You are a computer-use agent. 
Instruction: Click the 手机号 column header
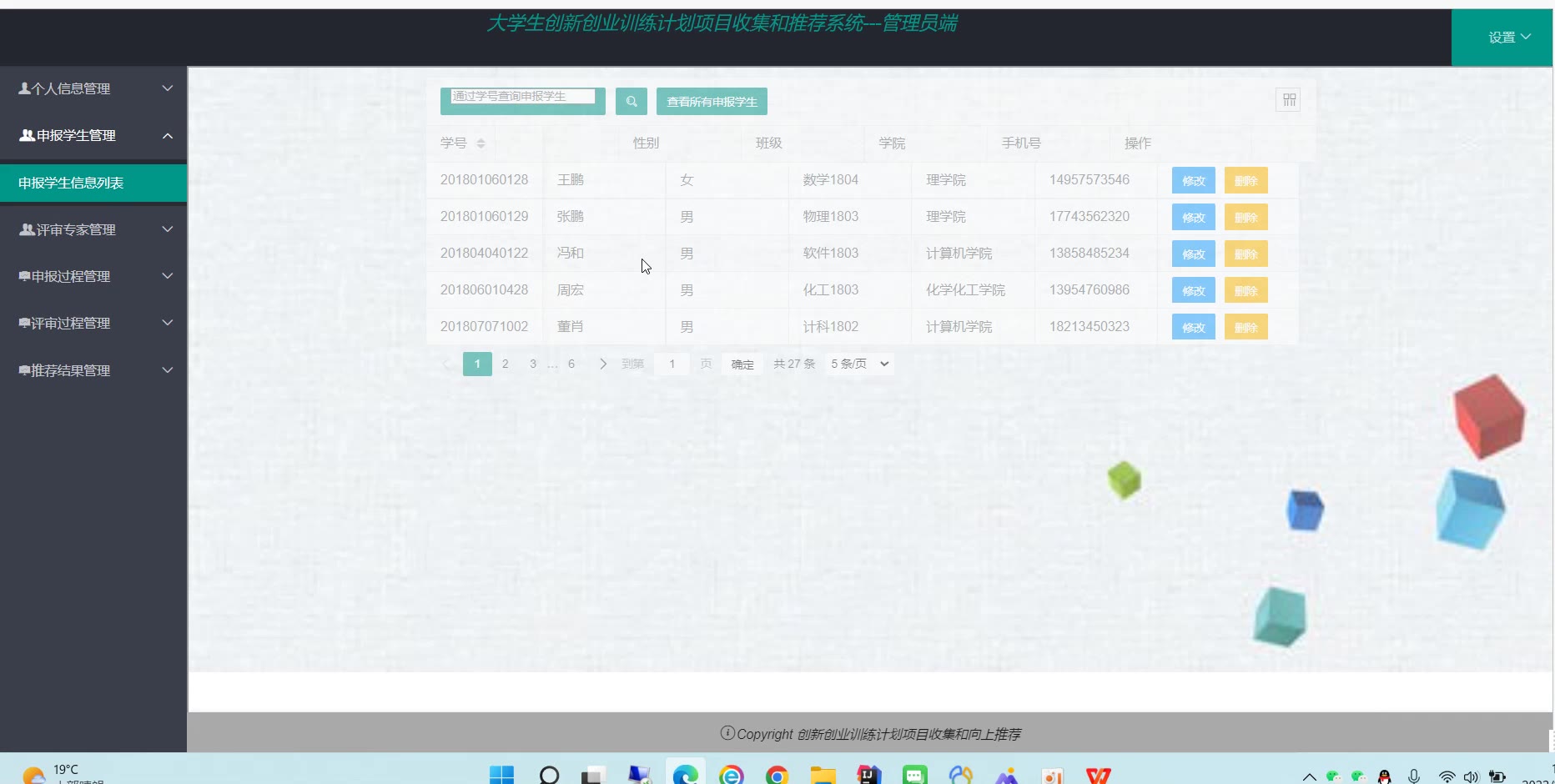pyautogui.click(x=1021, y=143)
